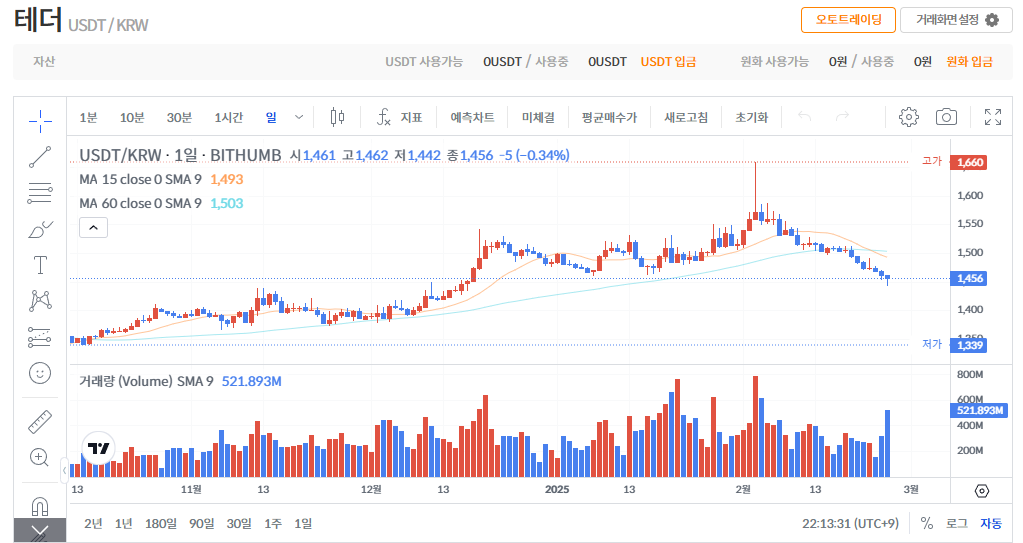Viewport: 1023px width, 543px height.
Task: Select the text annotation tool
Action: pyautogui.click(x=40, y=265)
